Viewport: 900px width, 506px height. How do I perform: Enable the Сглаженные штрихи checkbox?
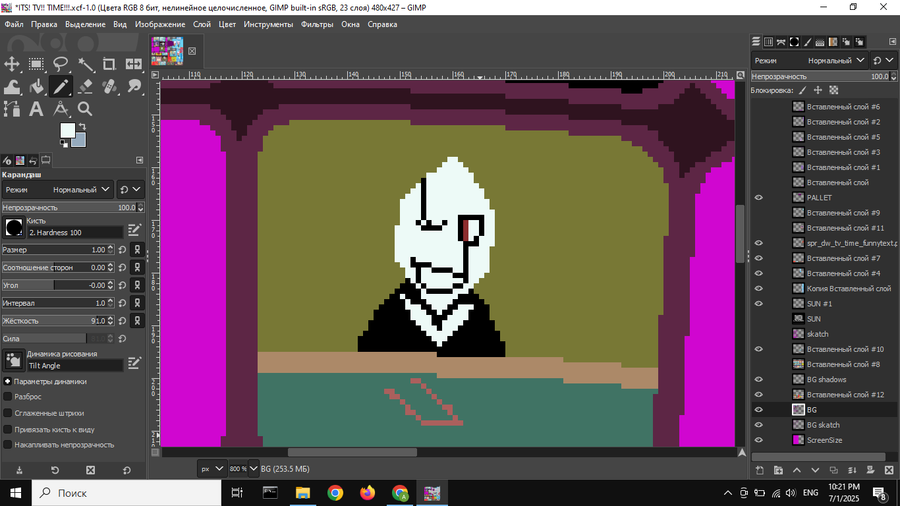(x=7, y=413)
